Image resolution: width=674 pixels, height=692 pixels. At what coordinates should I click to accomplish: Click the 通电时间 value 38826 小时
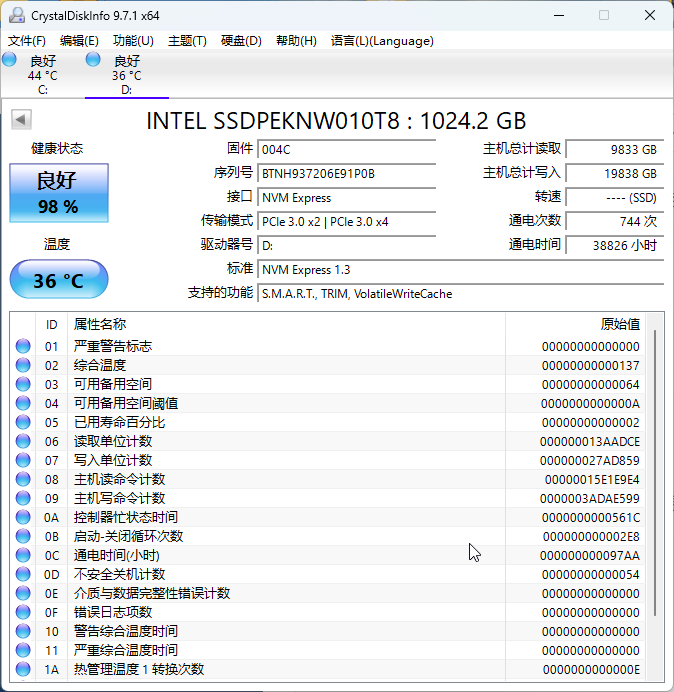point(615,245)
